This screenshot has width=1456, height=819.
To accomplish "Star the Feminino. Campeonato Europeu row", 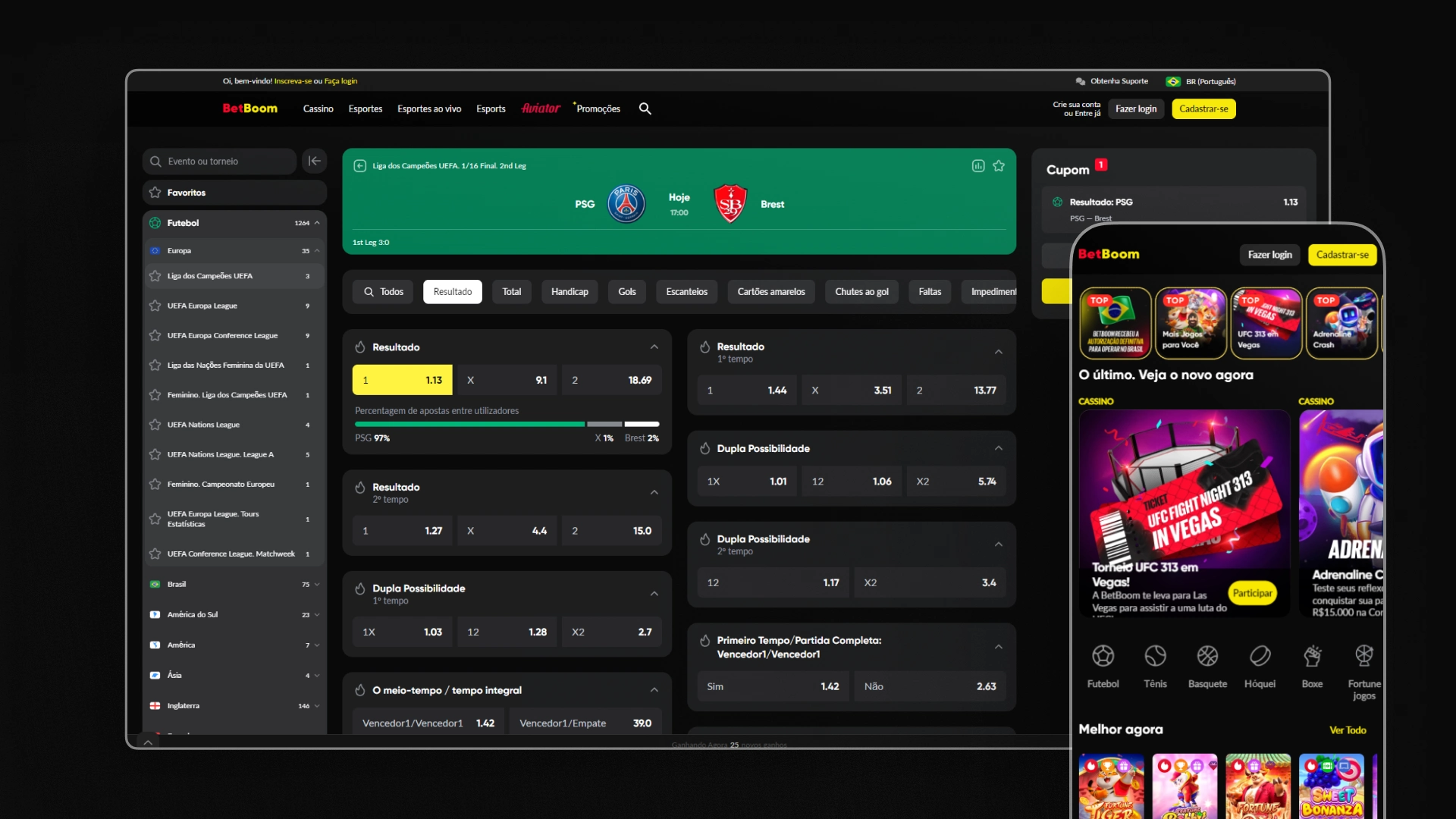I will pos(155,484).
